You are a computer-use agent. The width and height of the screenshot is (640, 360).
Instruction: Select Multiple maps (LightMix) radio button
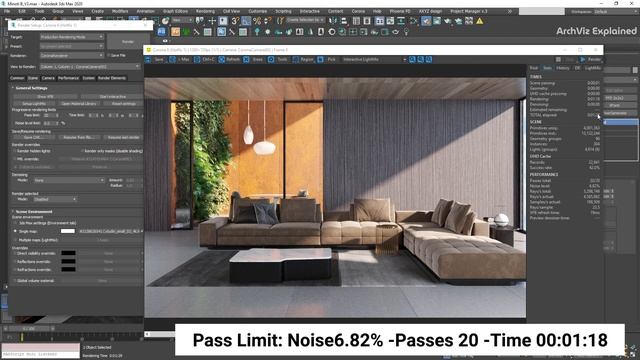click(x=15, y=240)
